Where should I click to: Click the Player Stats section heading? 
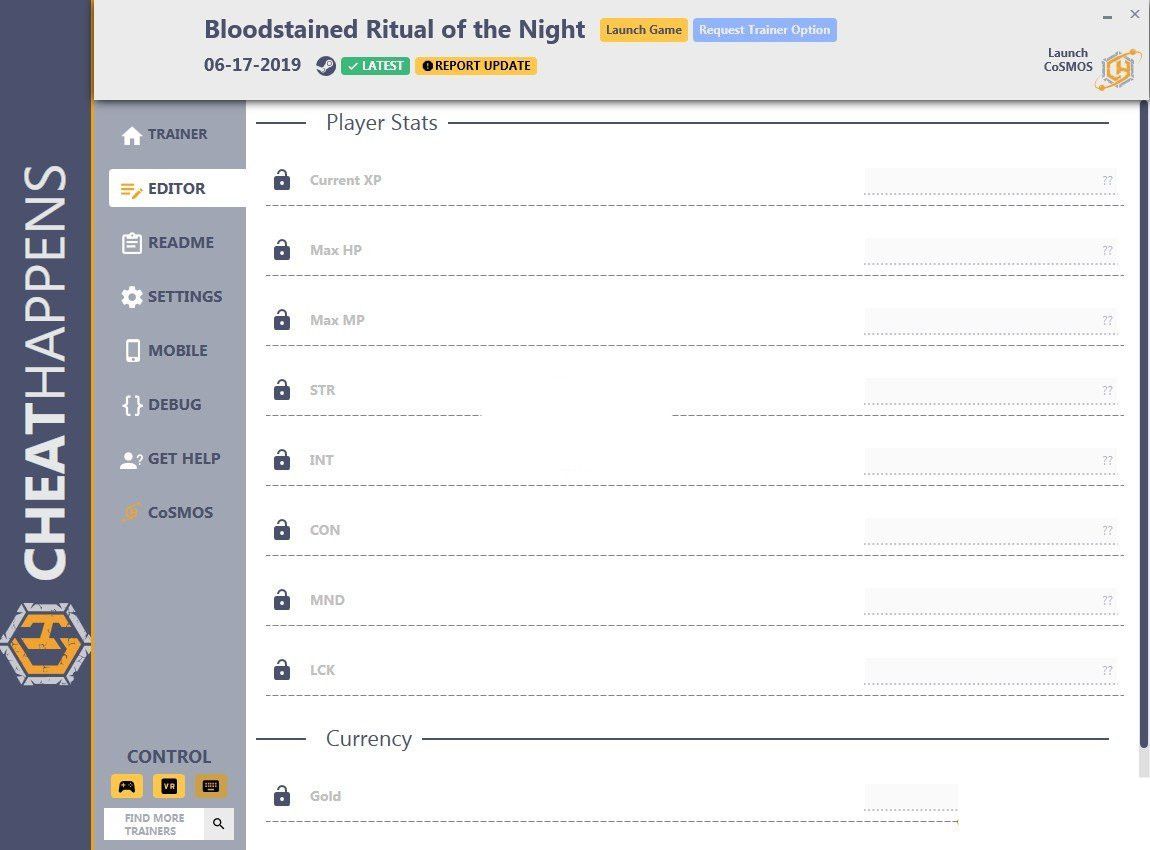[381, 122]
